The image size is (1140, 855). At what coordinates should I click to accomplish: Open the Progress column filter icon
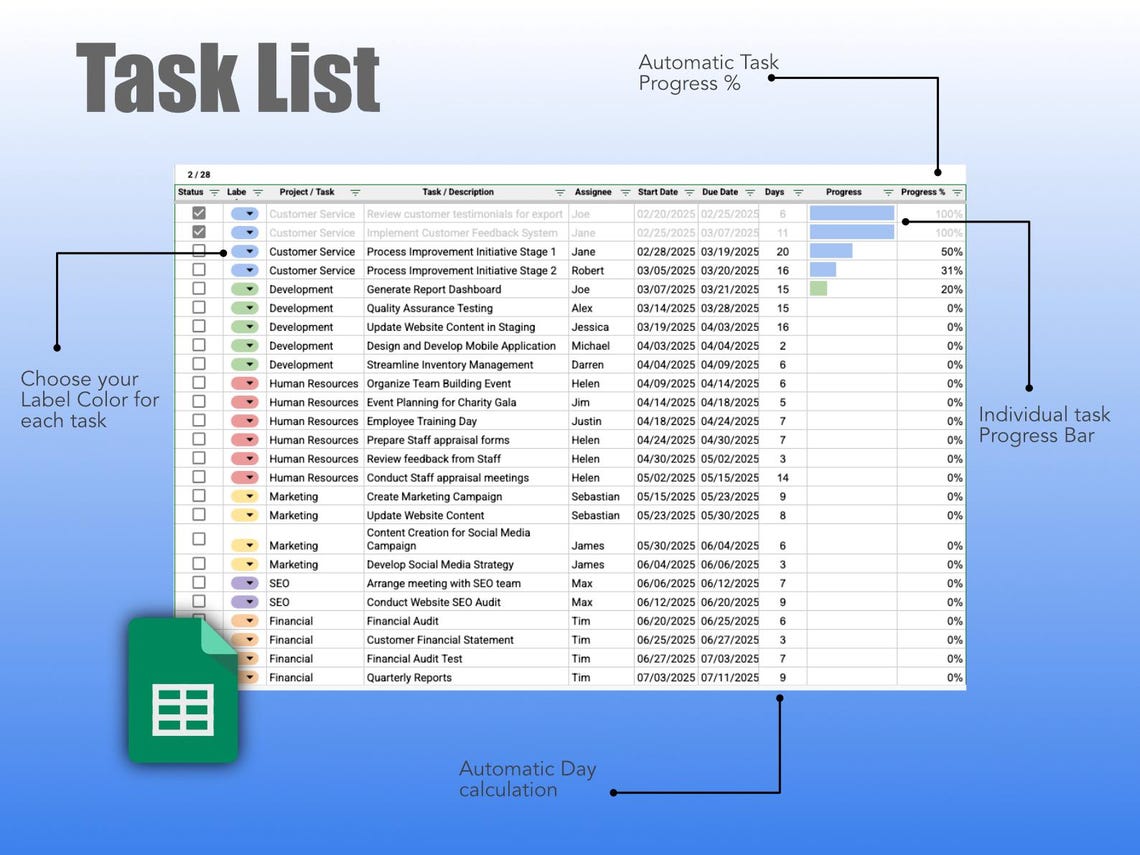click(x=889, y=192)
